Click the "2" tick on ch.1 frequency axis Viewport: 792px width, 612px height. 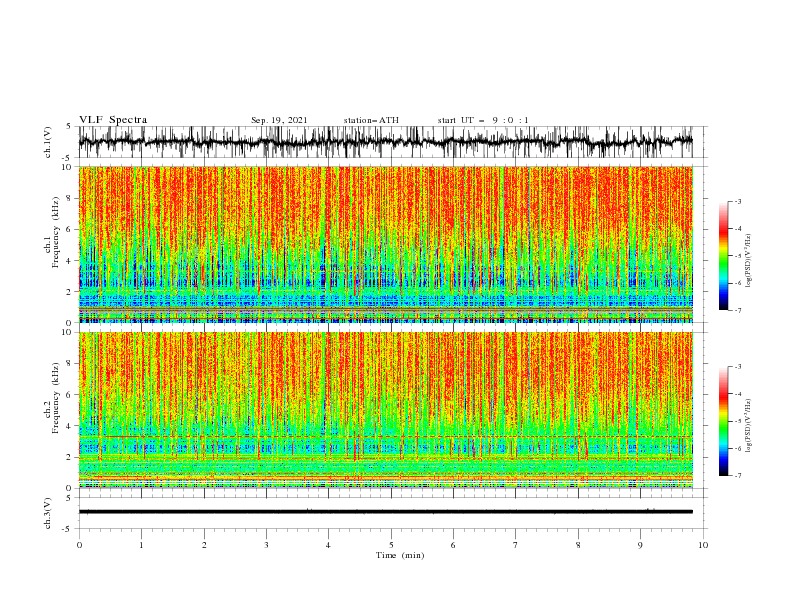69,291
